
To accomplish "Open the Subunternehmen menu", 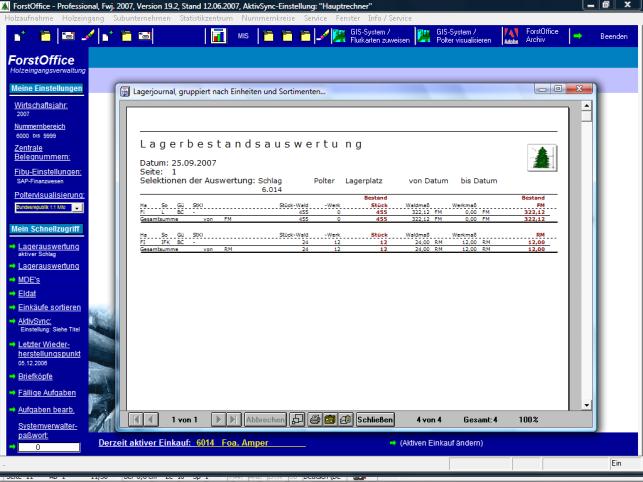I will pyautogui.click(x=142, y=18).
